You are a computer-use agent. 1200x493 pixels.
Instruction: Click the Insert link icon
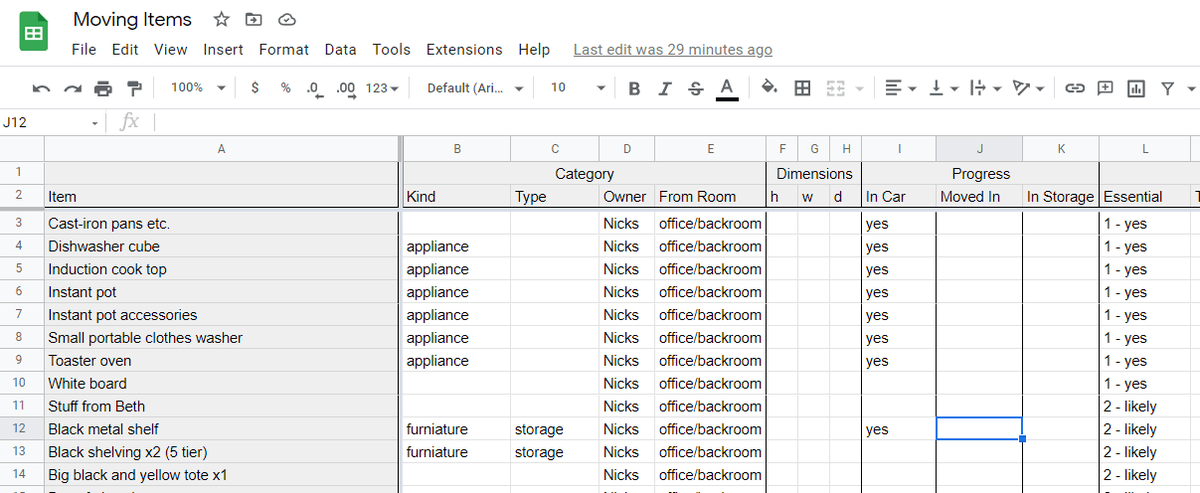pyautogui.click(x=1075, y=88)
